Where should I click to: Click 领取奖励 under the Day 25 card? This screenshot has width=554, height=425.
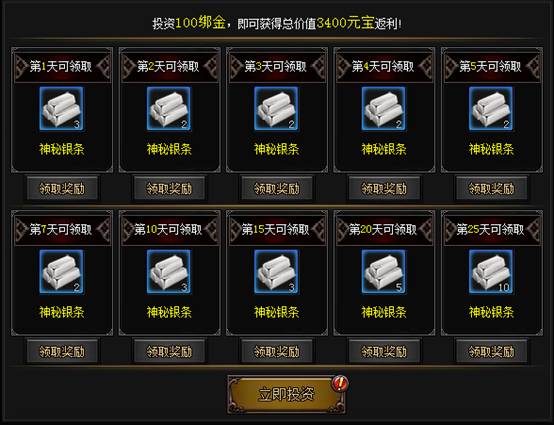(491, 351)
